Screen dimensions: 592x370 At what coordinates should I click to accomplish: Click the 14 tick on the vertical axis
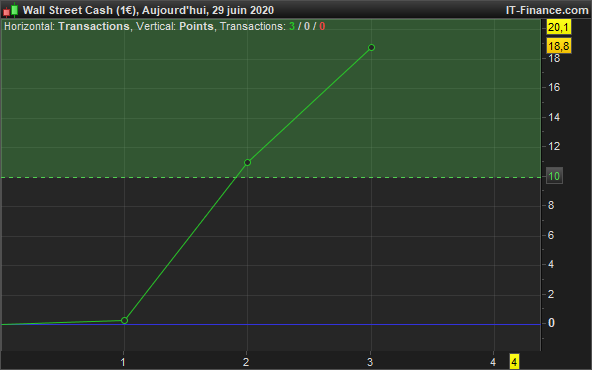tap(554, 117)
